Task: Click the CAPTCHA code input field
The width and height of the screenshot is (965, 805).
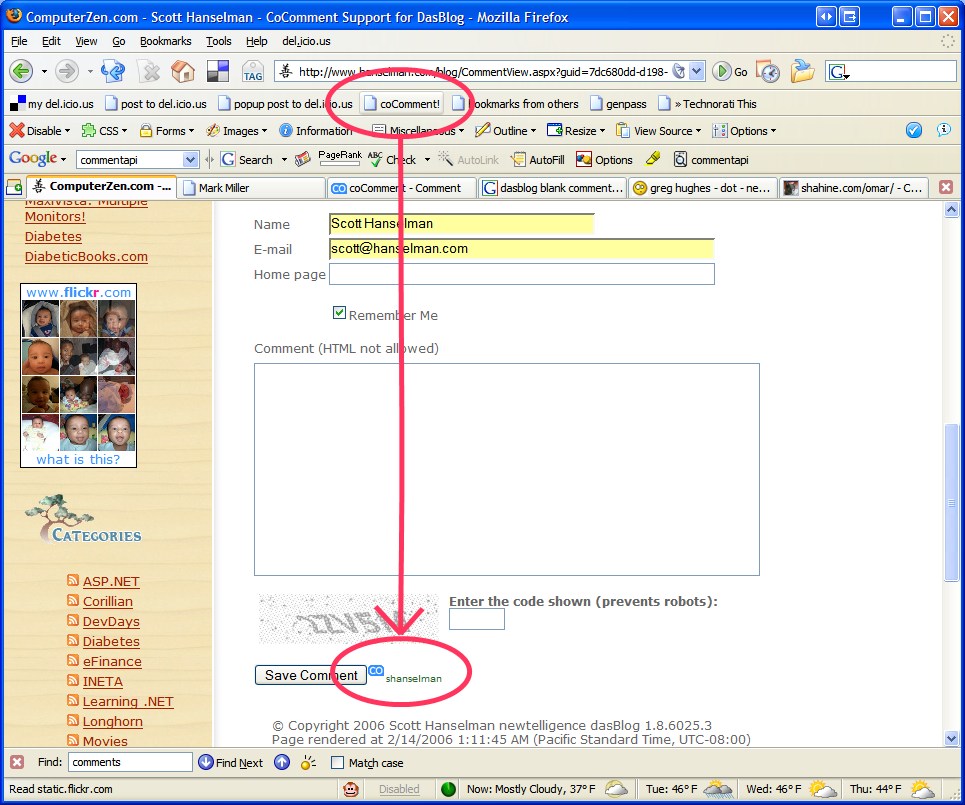Action: tap(476, 619)
